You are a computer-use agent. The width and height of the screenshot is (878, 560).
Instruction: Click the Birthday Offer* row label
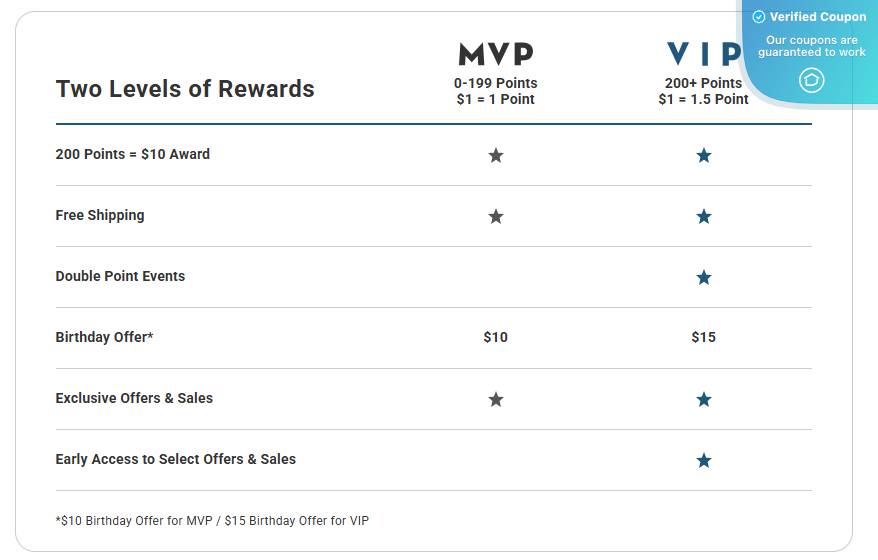[x=104, y=337]
